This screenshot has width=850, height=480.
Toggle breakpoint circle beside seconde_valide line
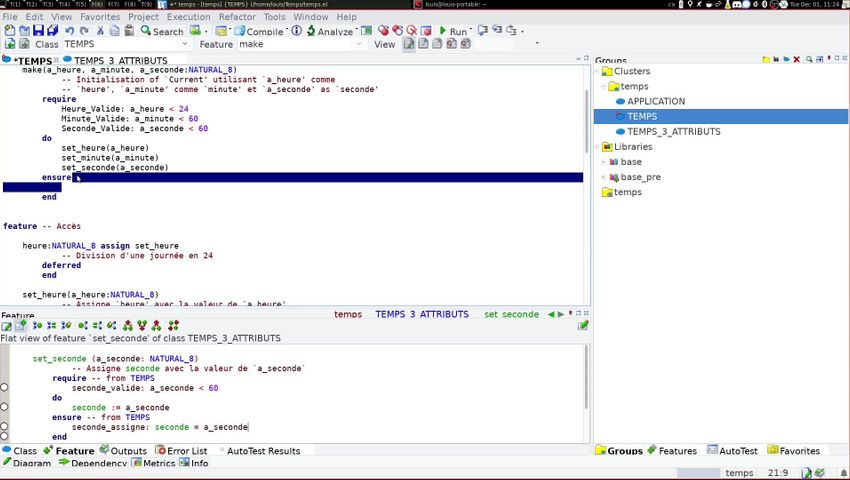click(x=4, y=387)
